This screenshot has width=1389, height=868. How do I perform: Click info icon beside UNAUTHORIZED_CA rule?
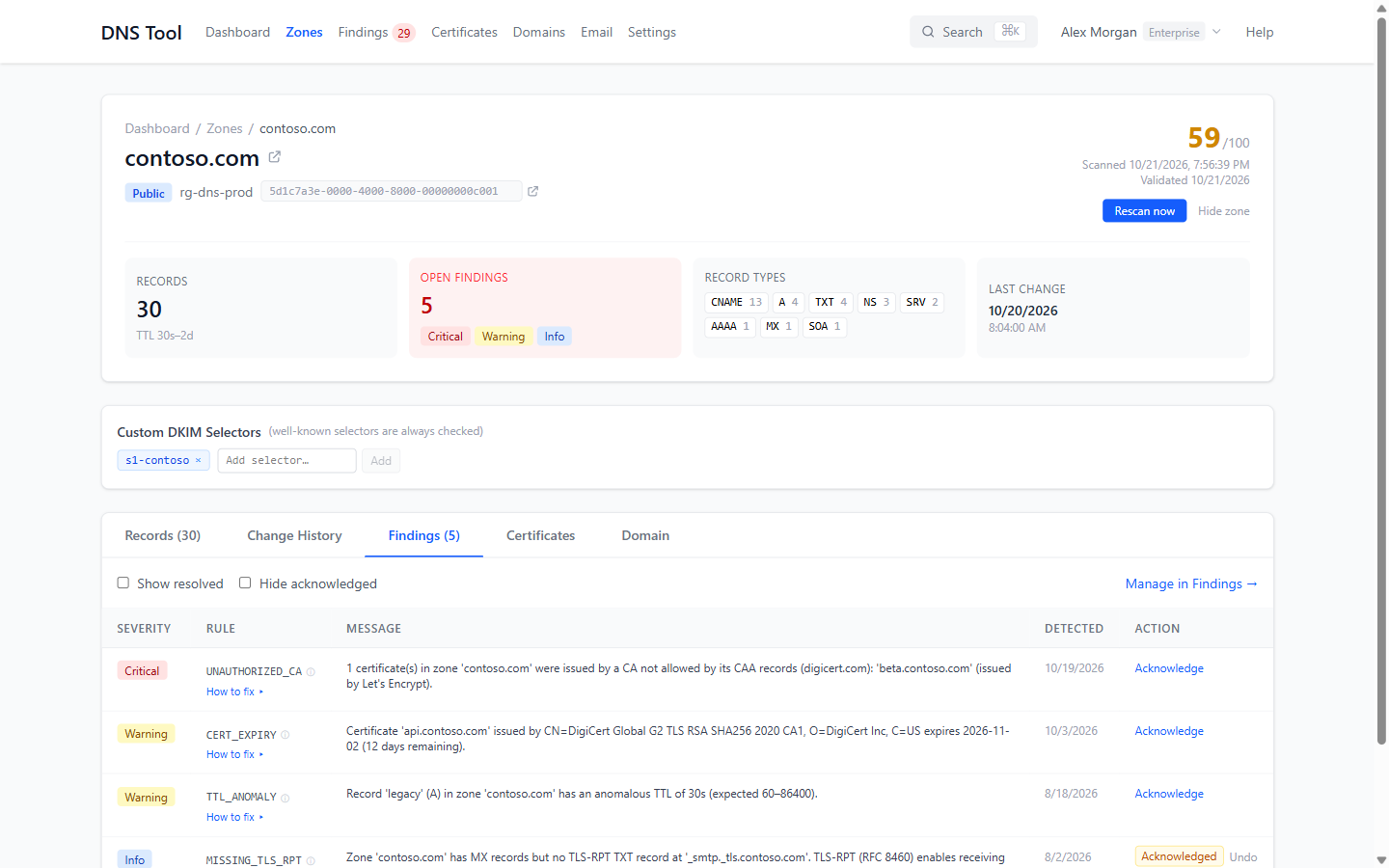[311, 672]
